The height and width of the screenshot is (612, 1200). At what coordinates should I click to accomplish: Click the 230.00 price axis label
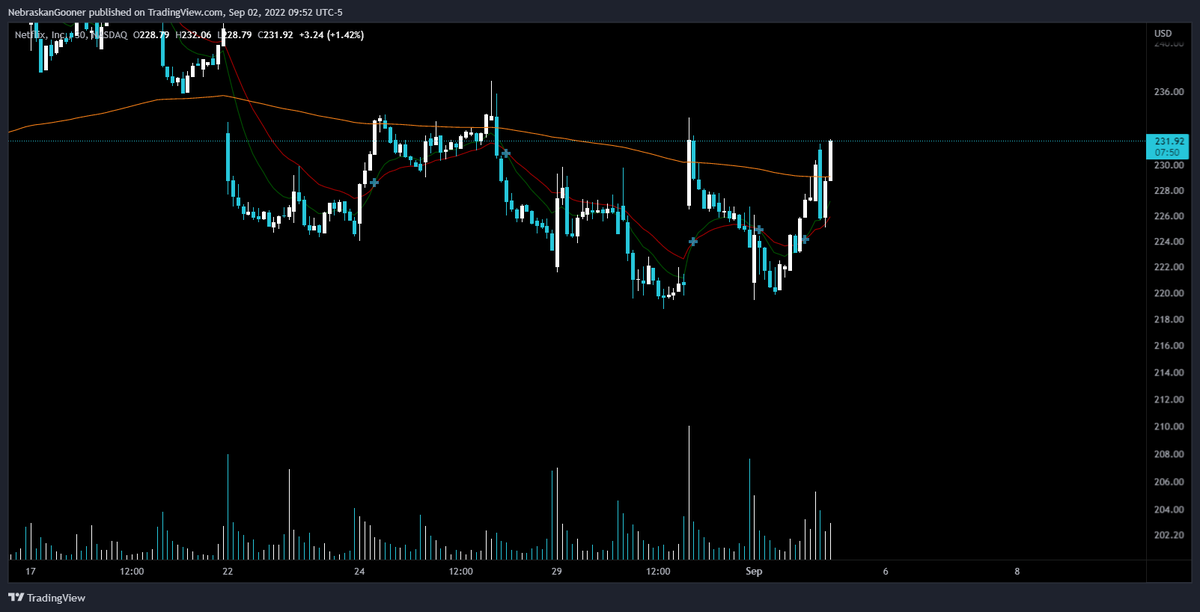(1169, 166)
